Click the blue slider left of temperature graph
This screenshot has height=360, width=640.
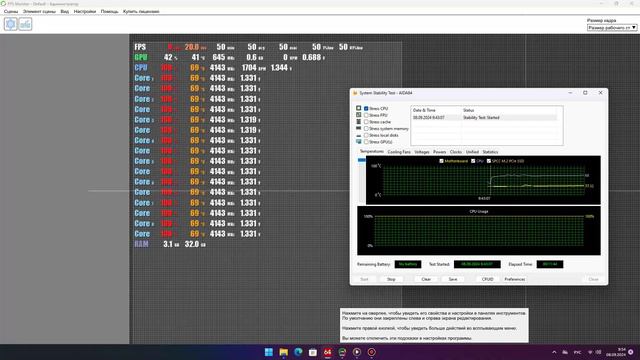[x=362, y=160]
